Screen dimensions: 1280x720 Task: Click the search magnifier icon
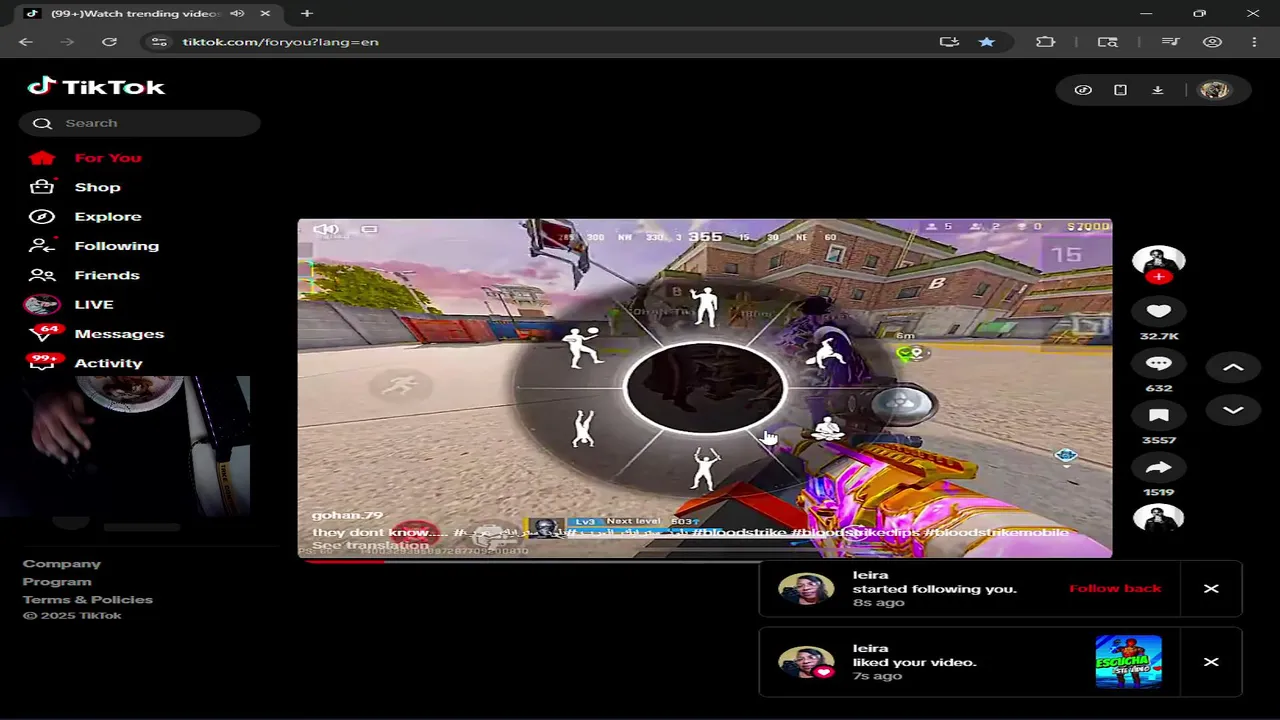pos(42,123)
